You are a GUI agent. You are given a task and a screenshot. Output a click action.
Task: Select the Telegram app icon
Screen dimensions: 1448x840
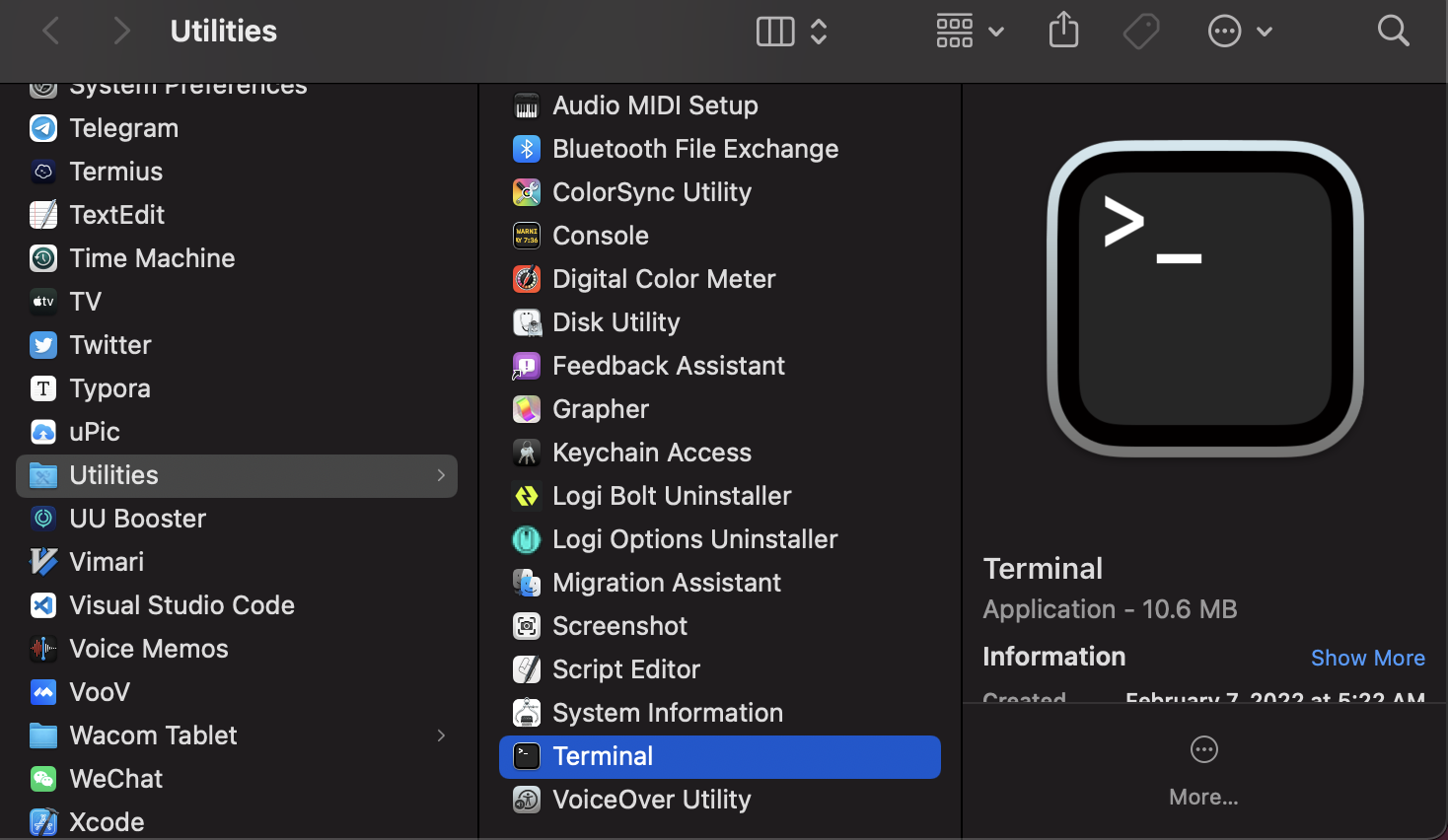(x=43, y=128)
